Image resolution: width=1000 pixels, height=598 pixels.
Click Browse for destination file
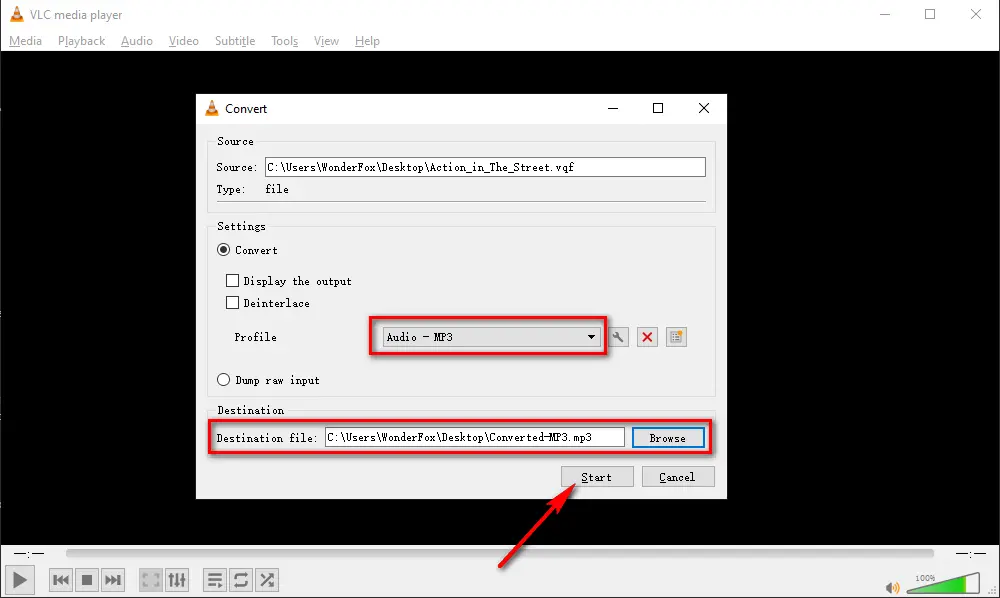(x=668, y=438)
